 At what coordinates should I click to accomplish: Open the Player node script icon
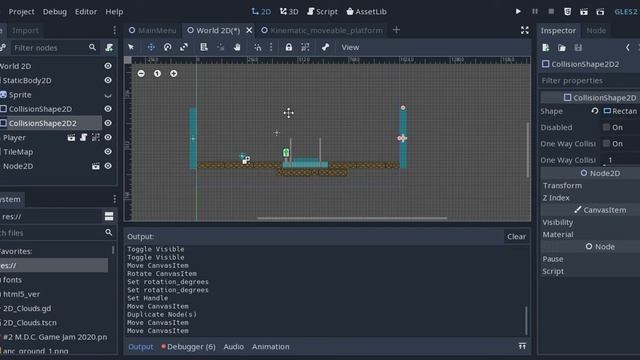(84, 138)
